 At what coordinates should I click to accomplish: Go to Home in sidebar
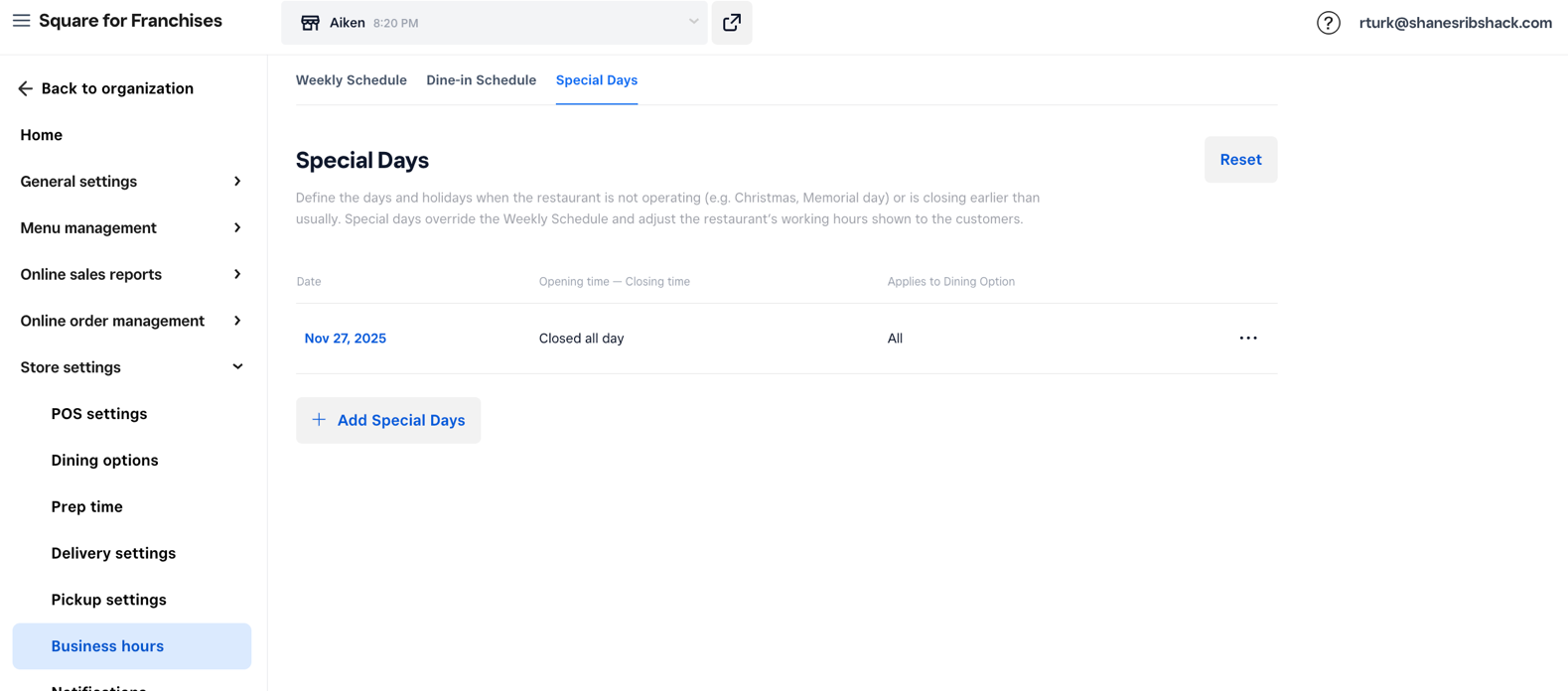[x=41, y=135]
